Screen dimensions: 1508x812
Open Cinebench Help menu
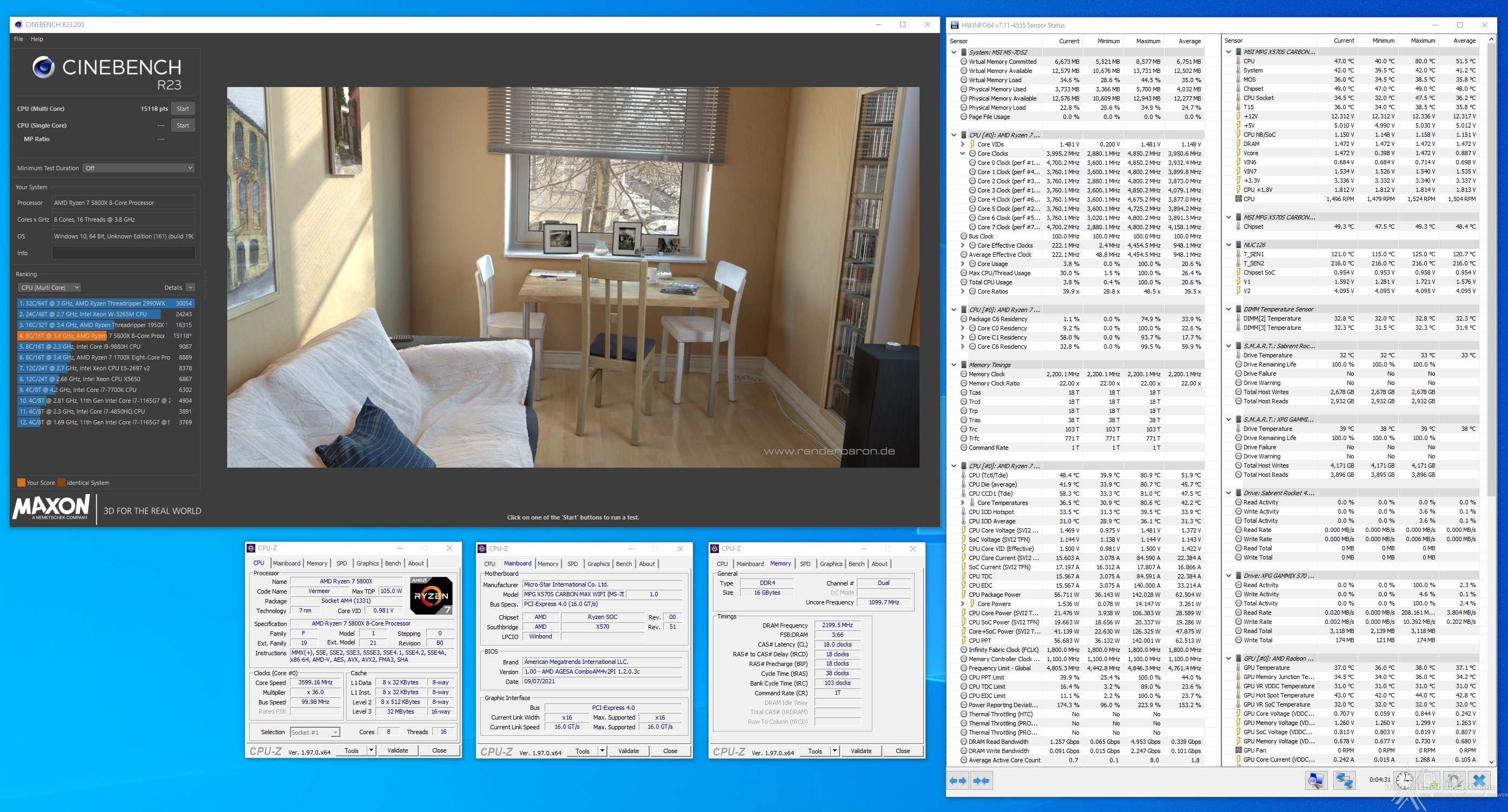37,39
